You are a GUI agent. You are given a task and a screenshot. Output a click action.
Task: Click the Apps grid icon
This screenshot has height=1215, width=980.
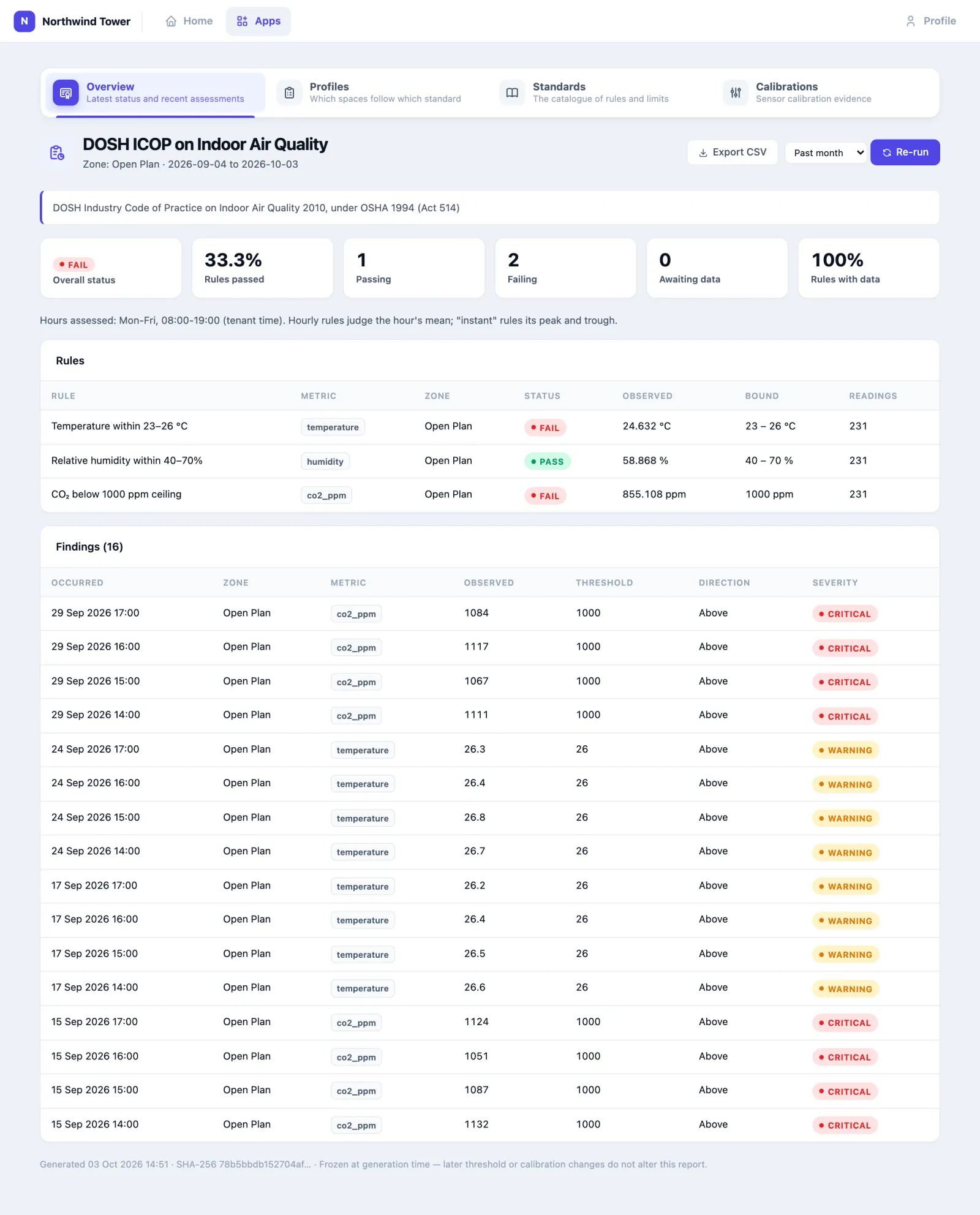[243, 21]
